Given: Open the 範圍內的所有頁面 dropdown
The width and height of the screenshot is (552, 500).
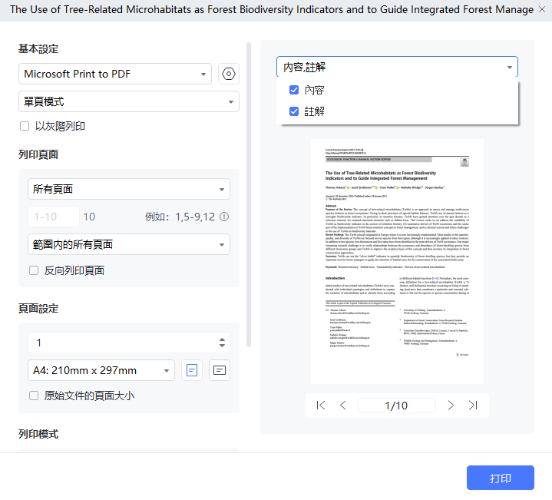Looking at the screenshot, I should 129,244.
